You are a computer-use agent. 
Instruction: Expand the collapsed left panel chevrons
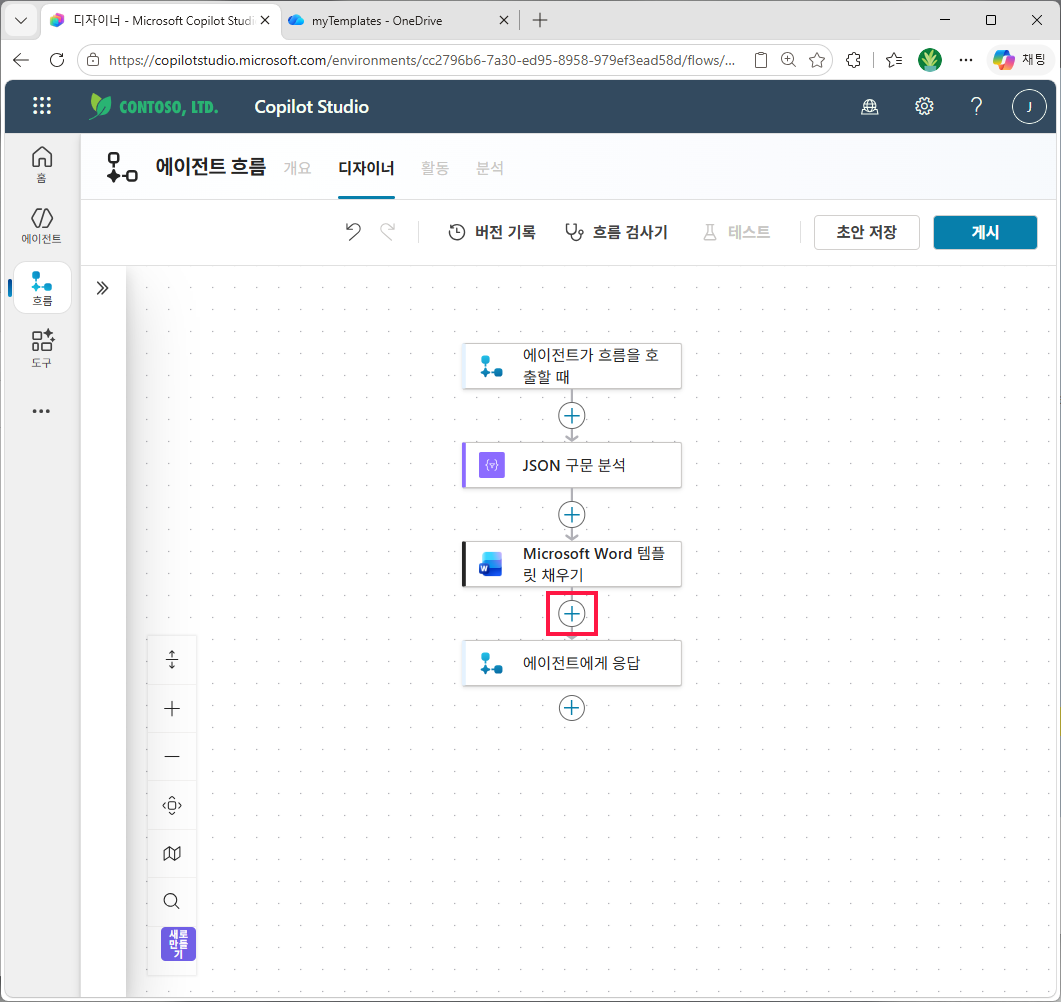102,288
